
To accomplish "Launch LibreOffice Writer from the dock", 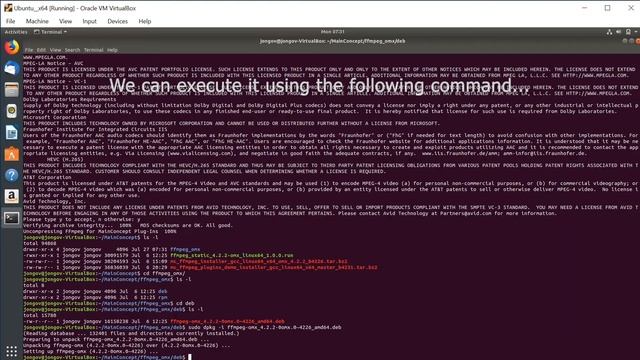I will click(11, 133).
